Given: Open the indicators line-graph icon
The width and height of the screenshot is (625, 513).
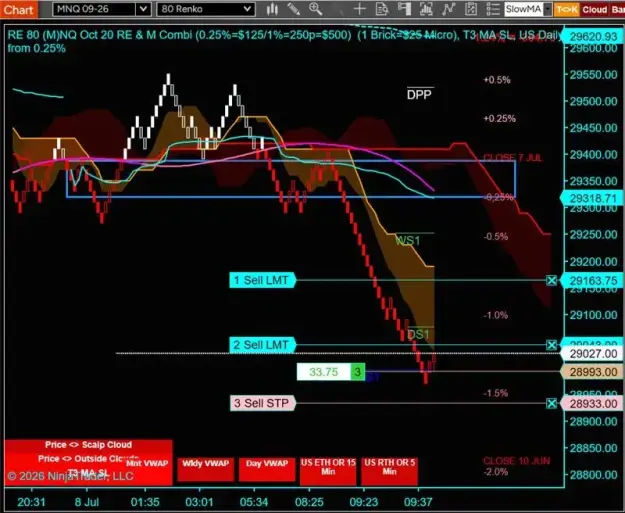Looking at the screenshot, I should click(x=448, y=9).
